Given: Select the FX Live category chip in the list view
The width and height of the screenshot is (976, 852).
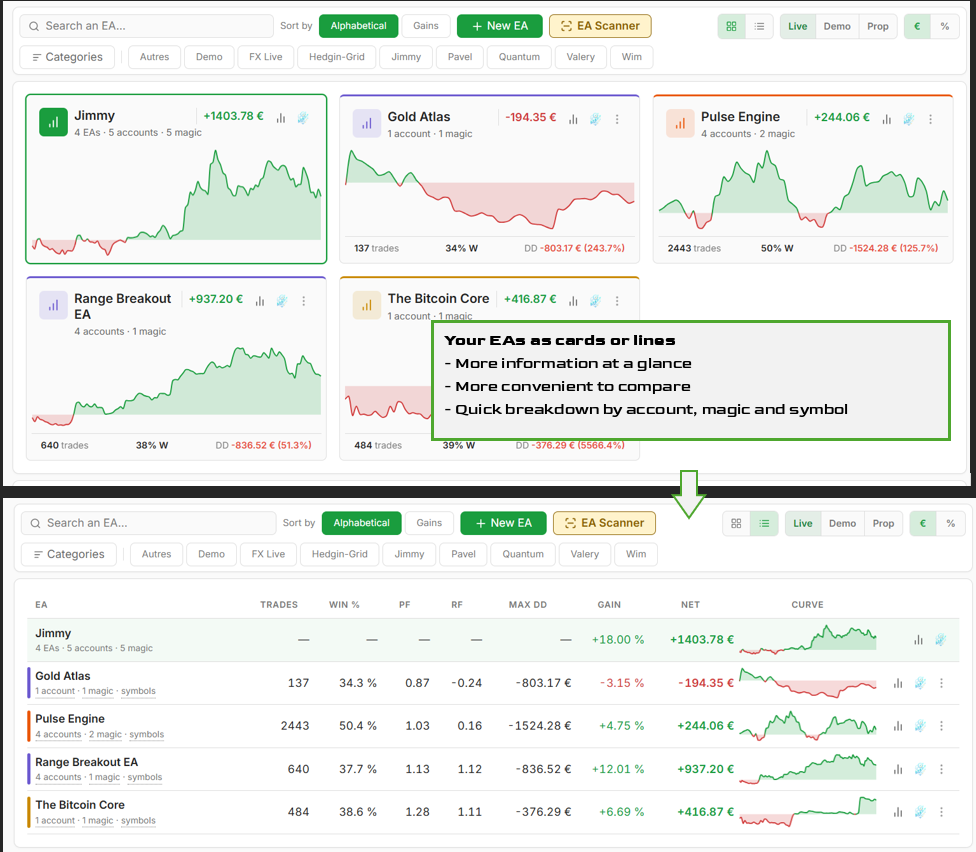Looking at the screenshot, I should coord(268,554).
